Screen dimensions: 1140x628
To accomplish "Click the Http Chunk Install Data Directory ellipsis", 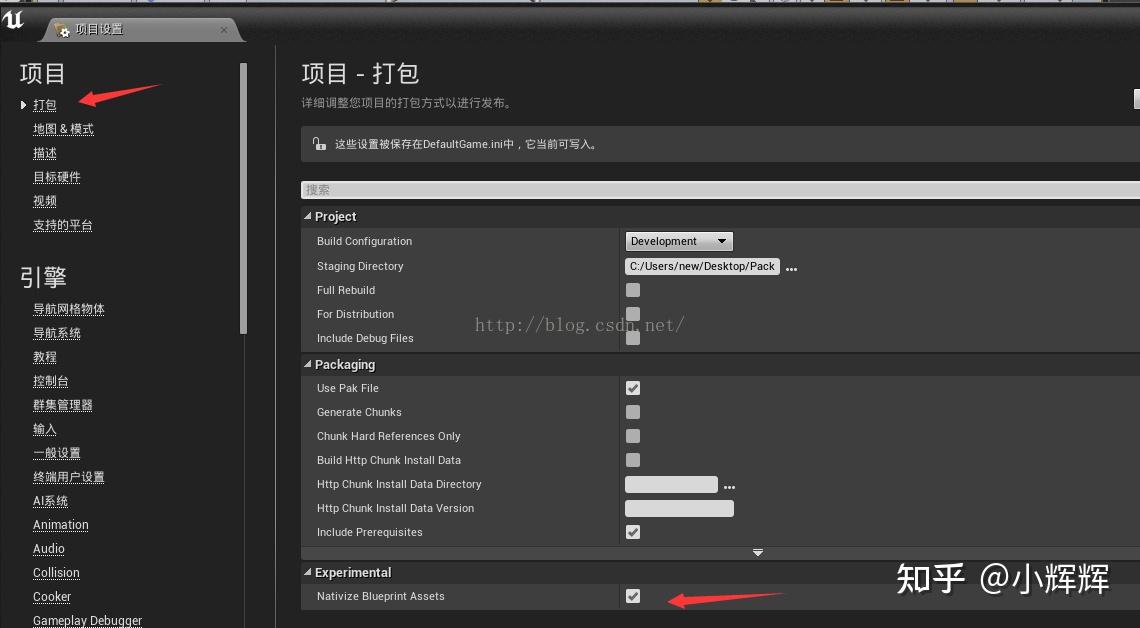I will coord(729,485).
